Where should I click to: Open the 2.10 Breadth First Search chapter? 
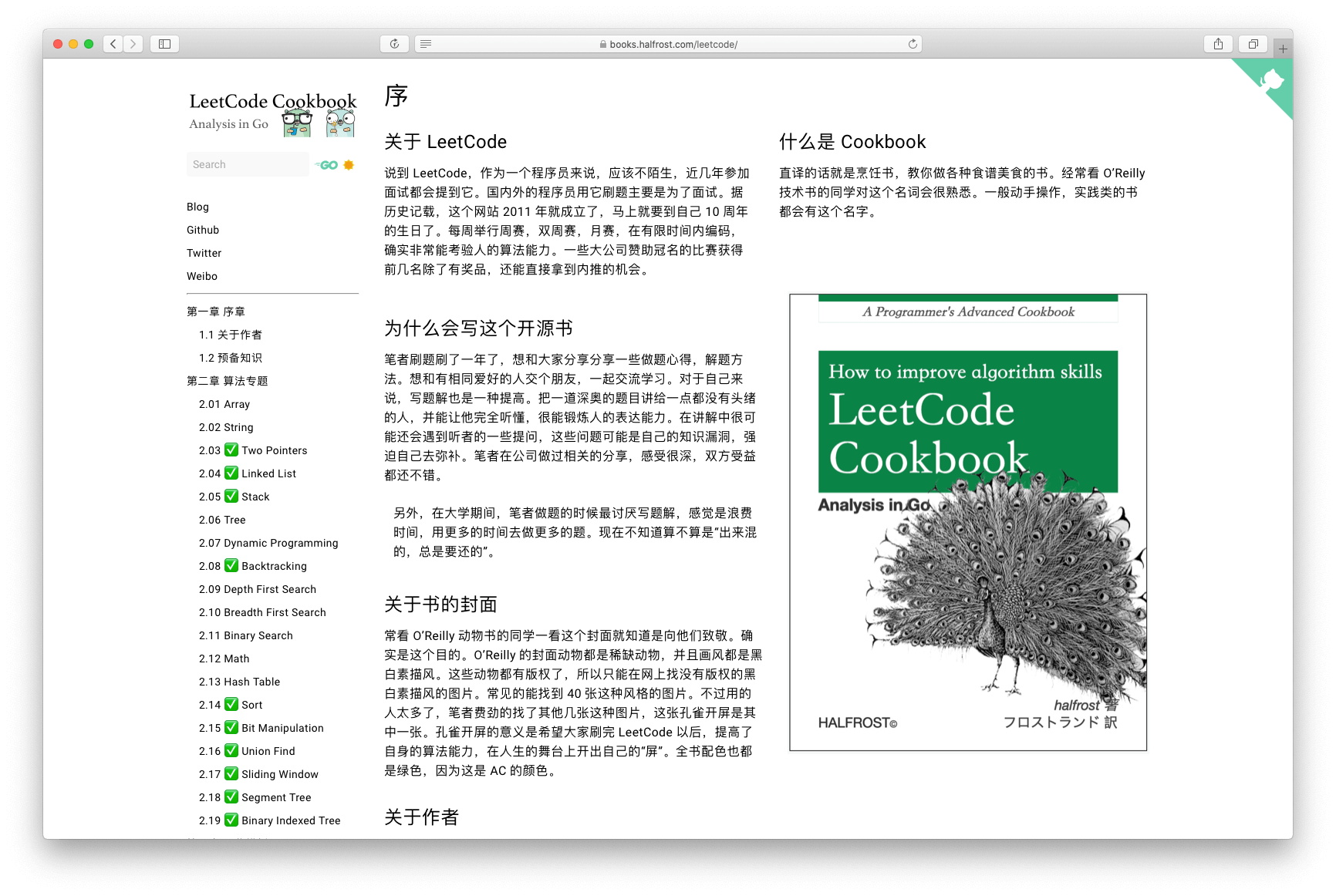tap(262, 612)
